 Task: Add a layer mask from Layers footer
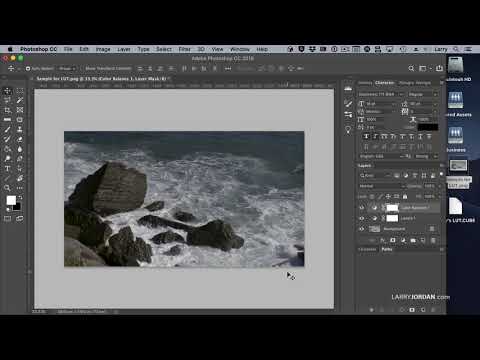[393, 240]
